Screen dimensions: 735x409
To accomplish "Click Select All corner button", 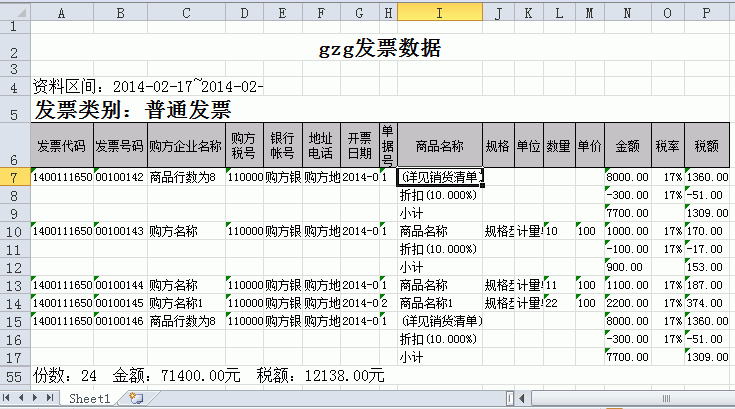I will click(x=15, y=12).
